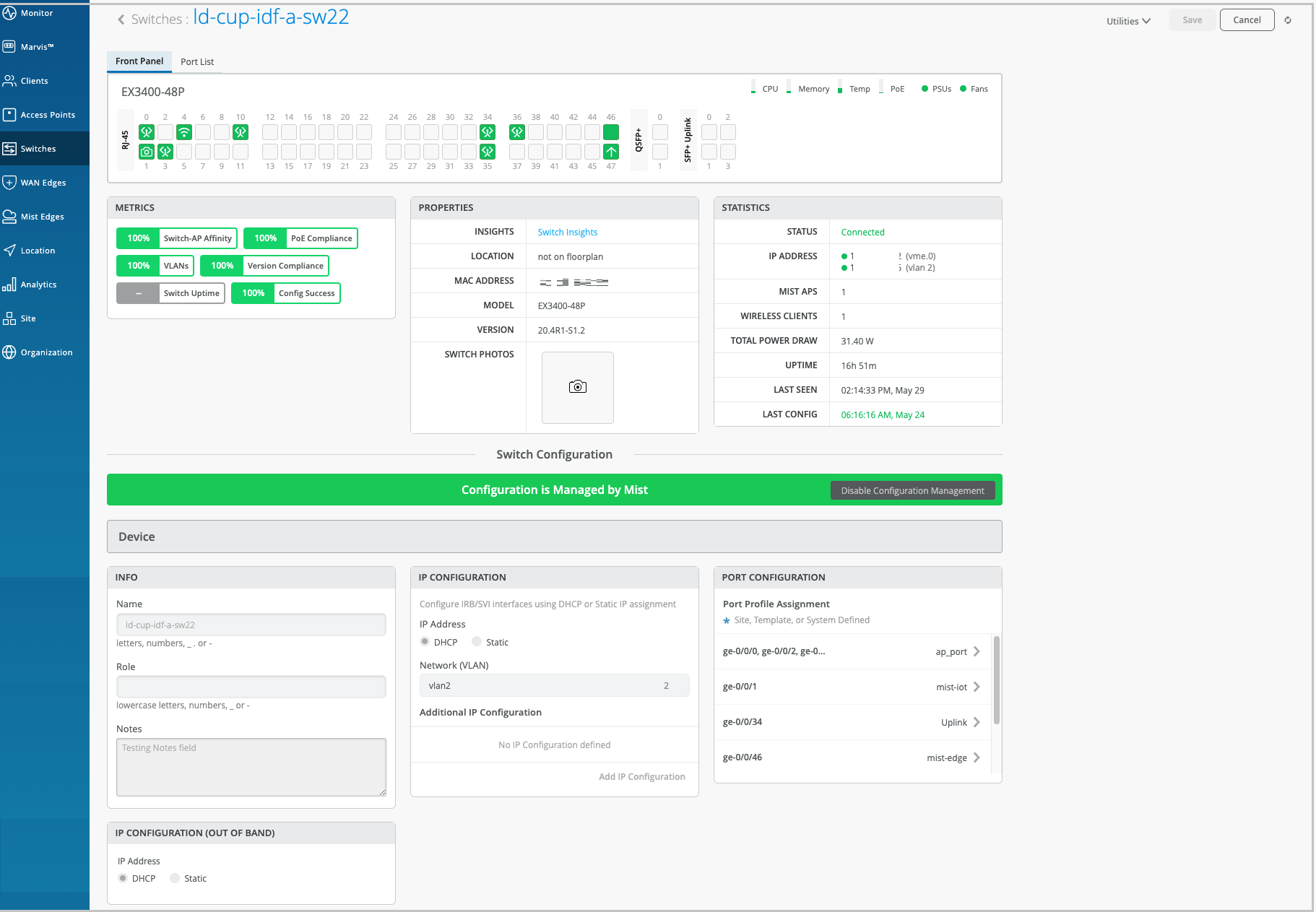Screen dimensions: 1316x912
Task: Expand the ge-0/0/1 mist-iot port profile
Action: [x=977, y=687]
